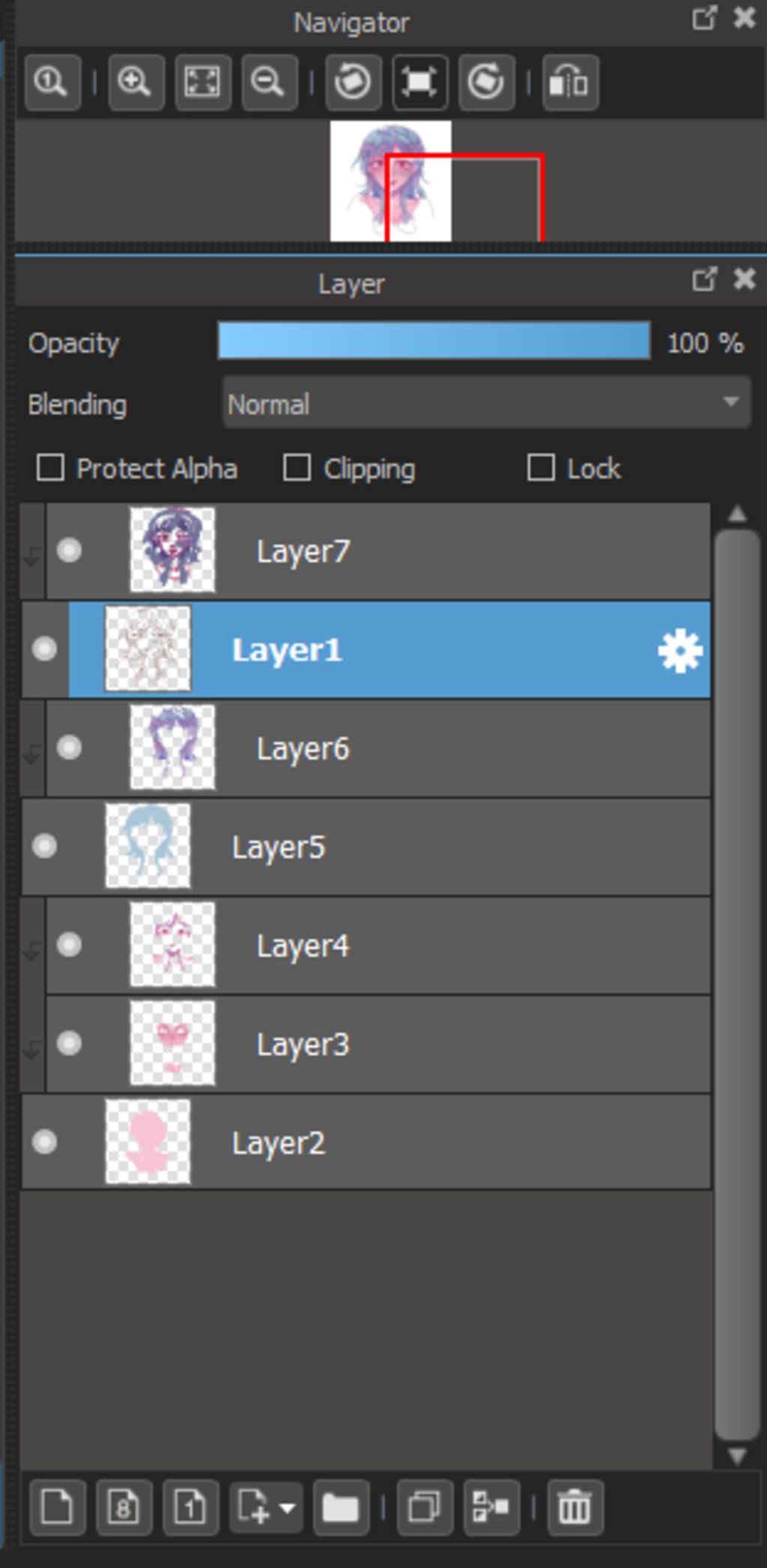Screen dimensions: 767x1568
Task: Set layer opacity slider midpoint
Action: coord(434,341)
